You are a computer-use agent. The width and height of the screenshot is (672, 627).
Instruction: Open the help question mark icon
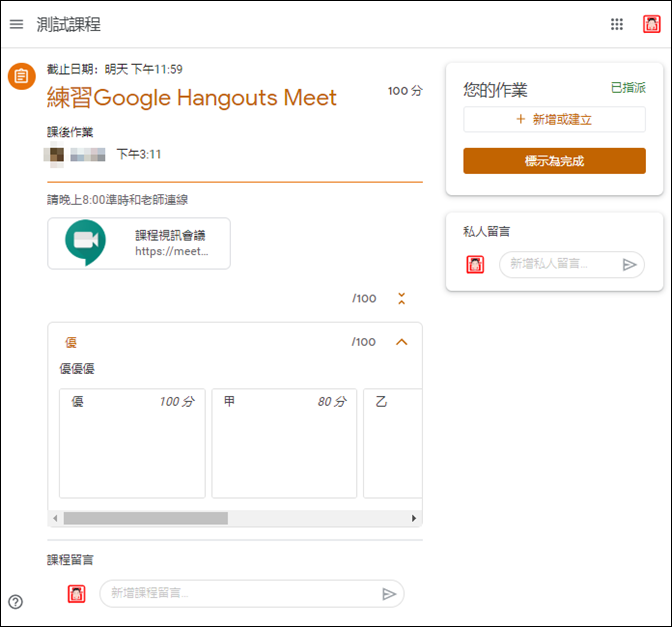16,602
